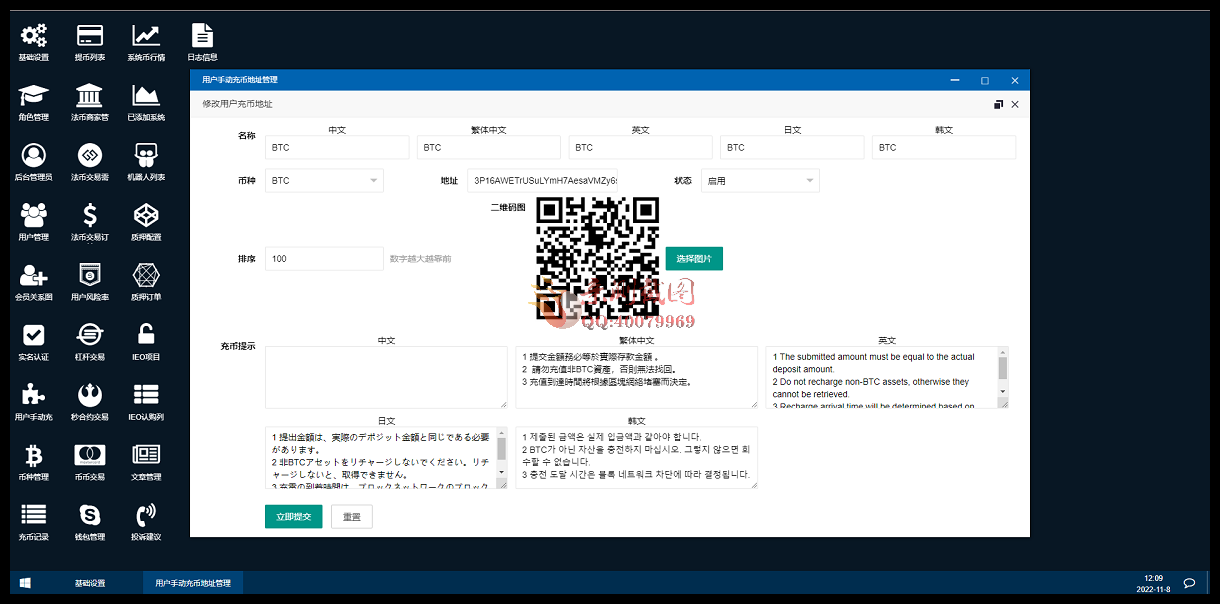Click the 中文 name input field
The image size is (1220, 604).
pos(337,147)
